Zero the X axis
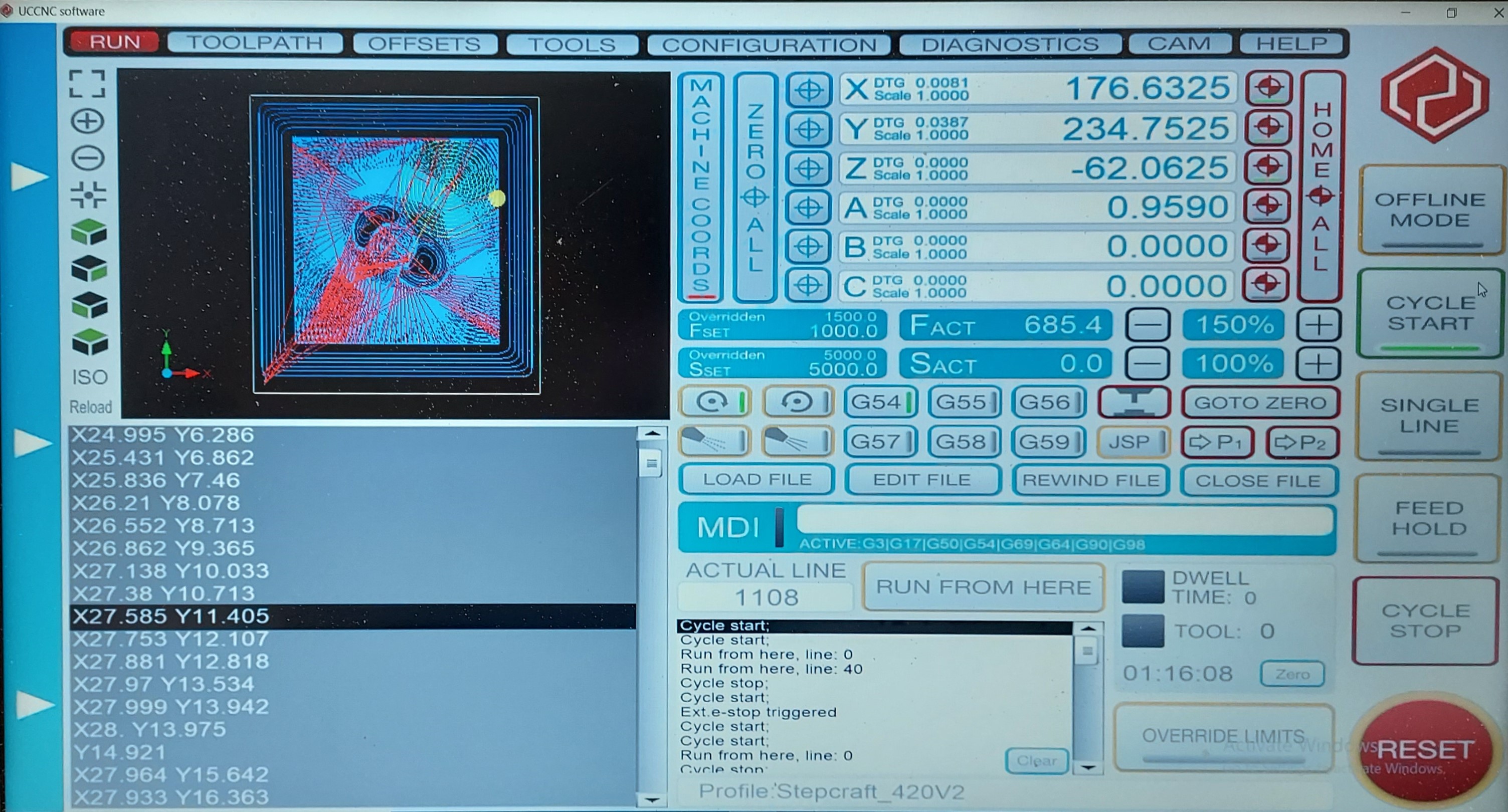 click(809, 90)
